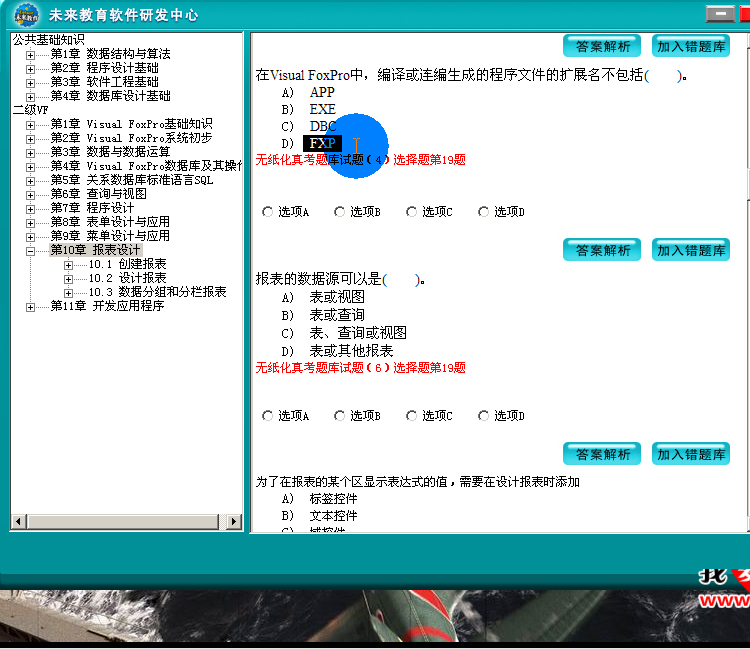The height and width of the screenshot is (649, 750).
Task: Choose 选项A for 报表的数据源 question
Action: (267, 416)
